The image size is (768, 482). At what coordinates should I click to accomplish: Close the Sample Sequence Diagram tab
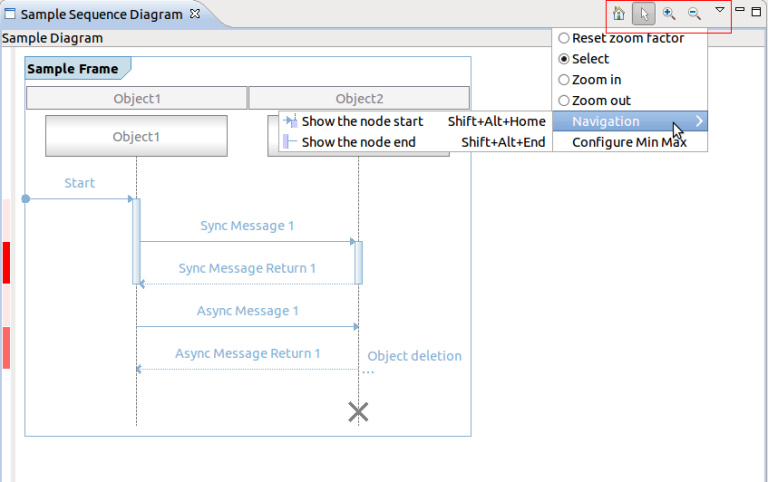(x=195, y=14)
